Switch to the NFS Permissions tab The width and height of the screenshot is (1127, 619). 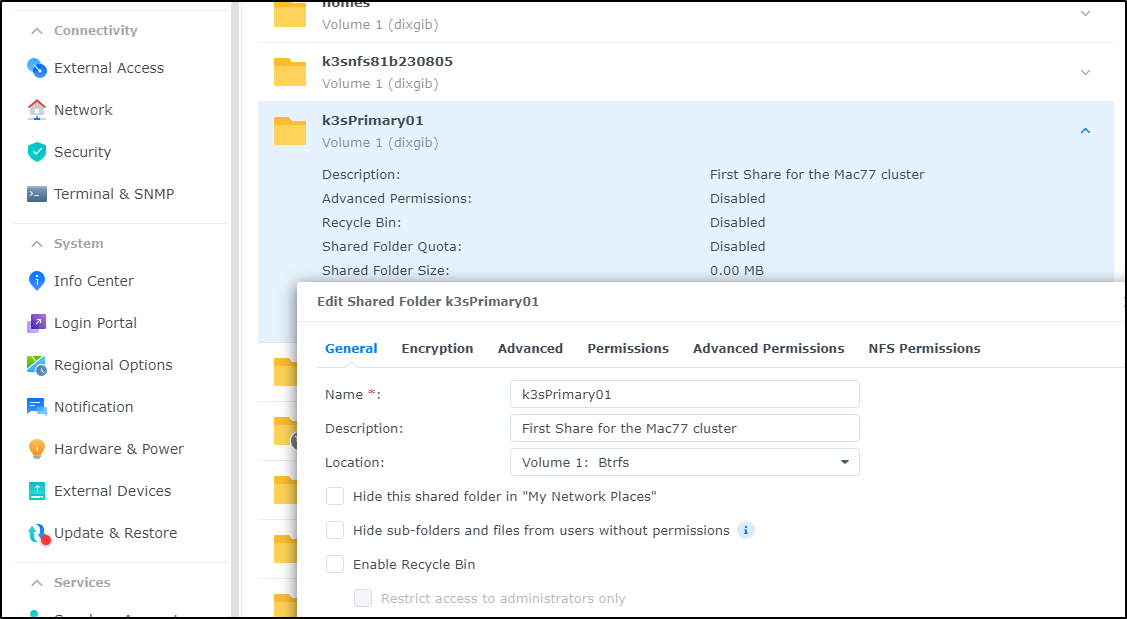coord(924,349)
